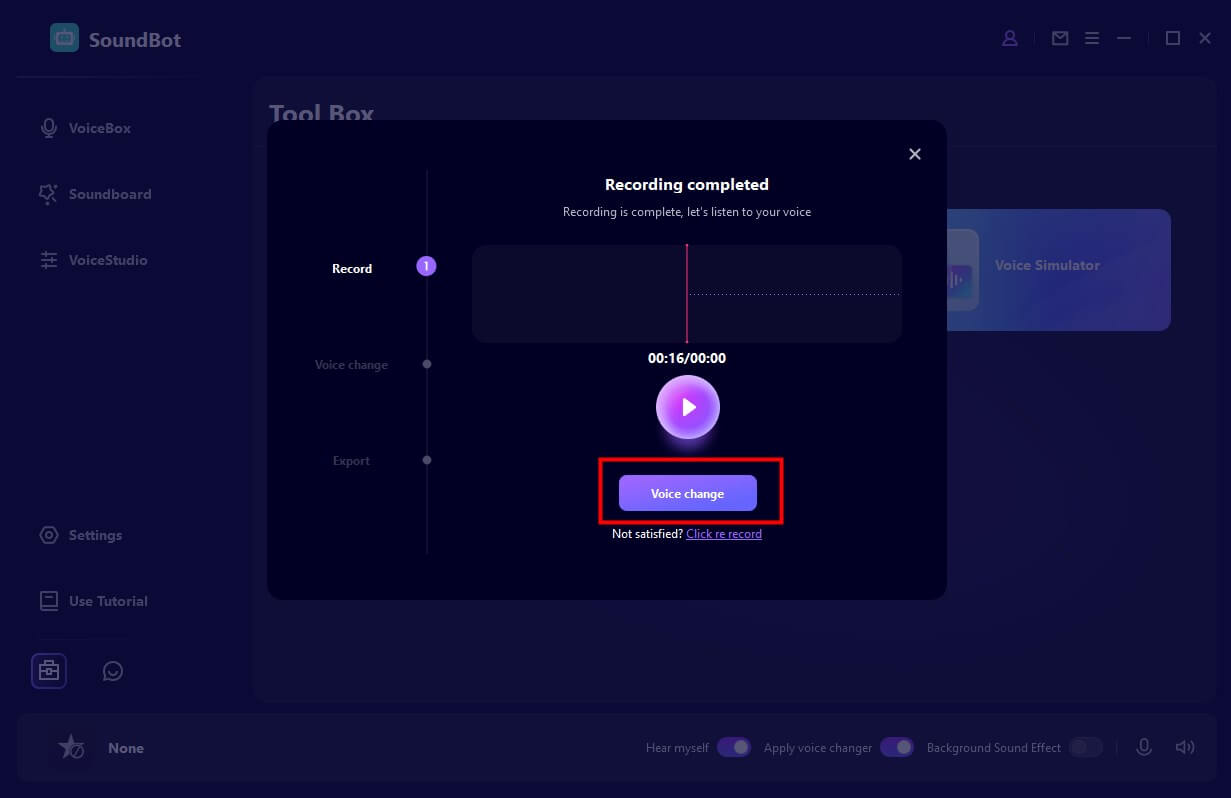Select the Tool Box briefcase icon
The width and height of the screenshot is (1231, 798).
click(x=48, y=670)
